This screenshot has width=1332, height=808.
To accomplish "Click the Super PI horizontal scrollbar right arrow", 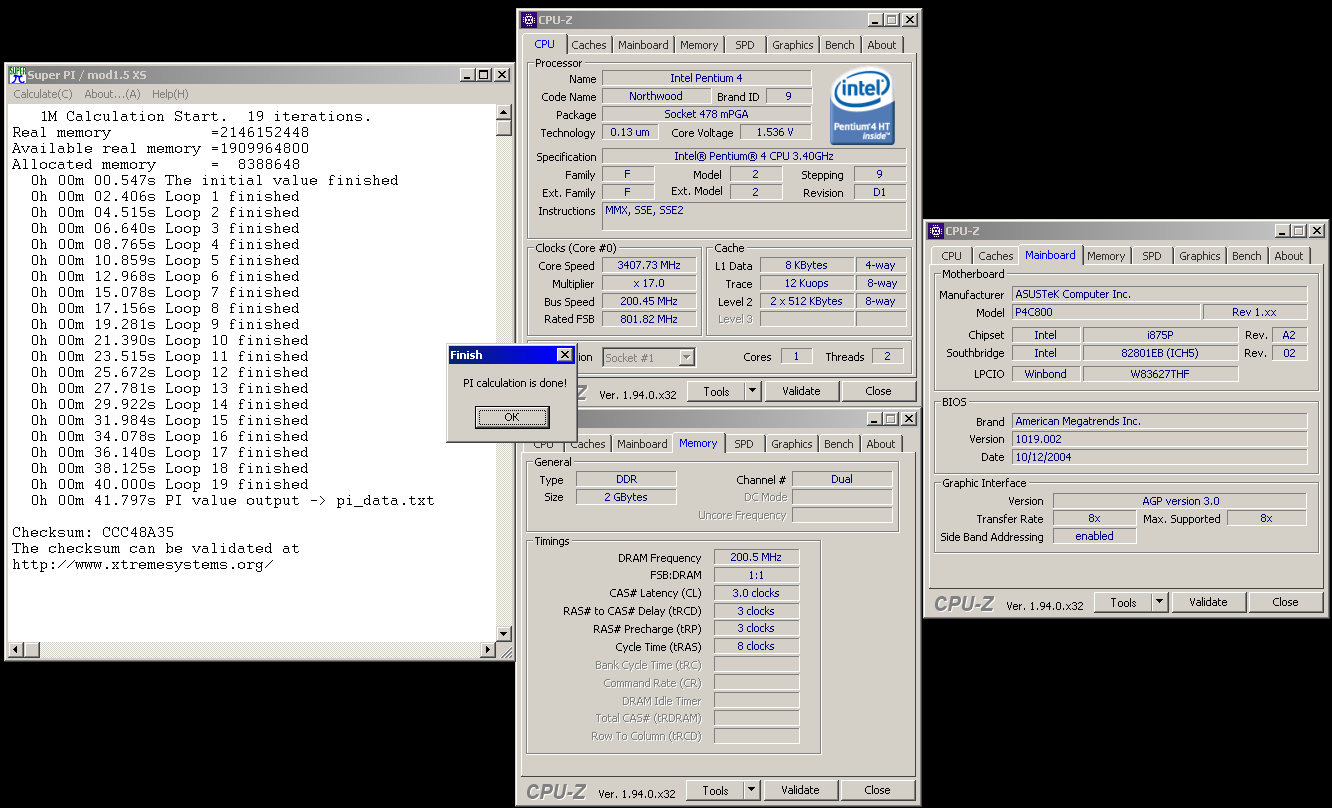I will [x=489, y=651].
